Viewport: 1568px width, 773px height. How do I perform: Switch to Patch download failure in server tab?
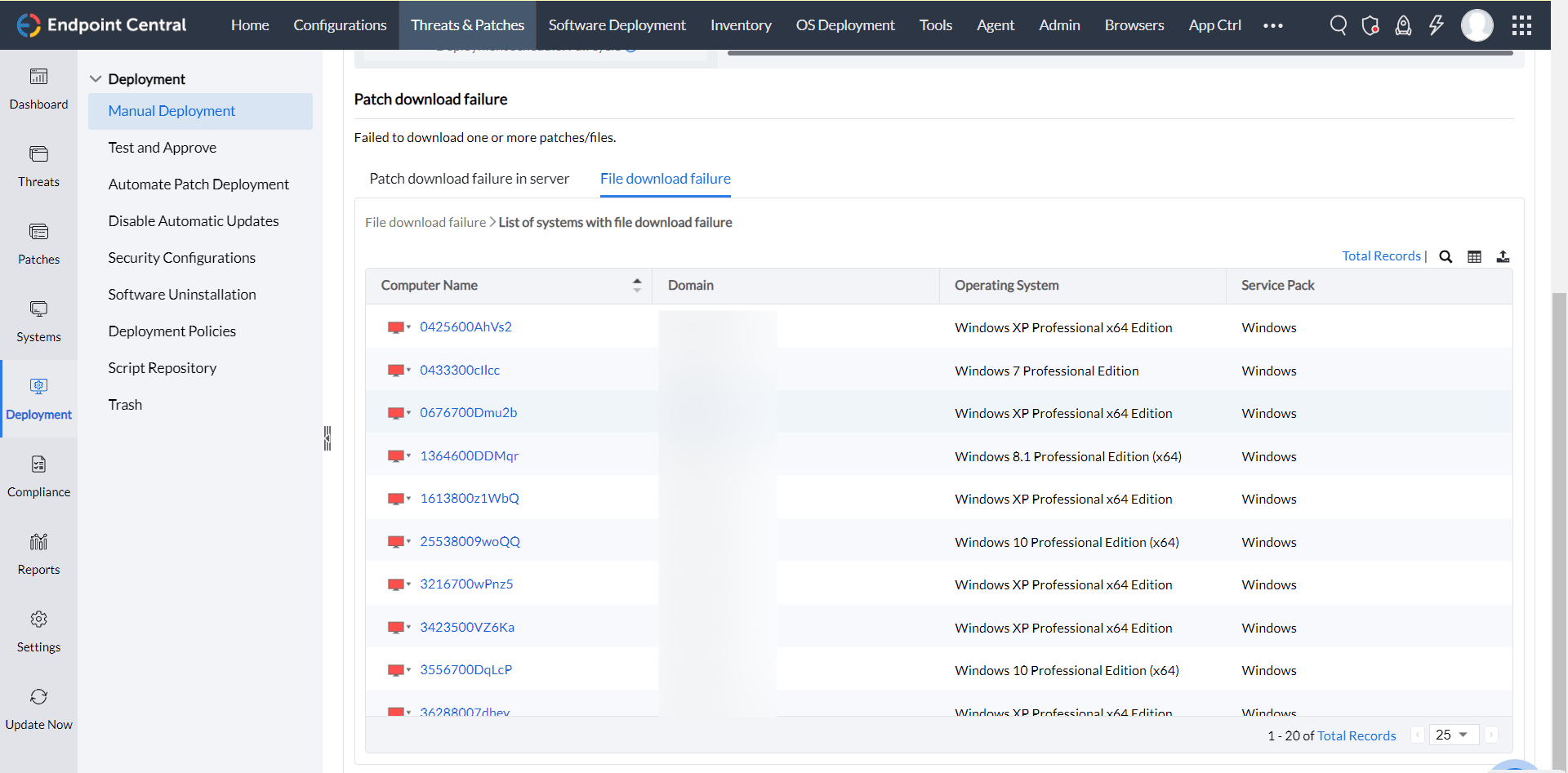pos(469,179)
